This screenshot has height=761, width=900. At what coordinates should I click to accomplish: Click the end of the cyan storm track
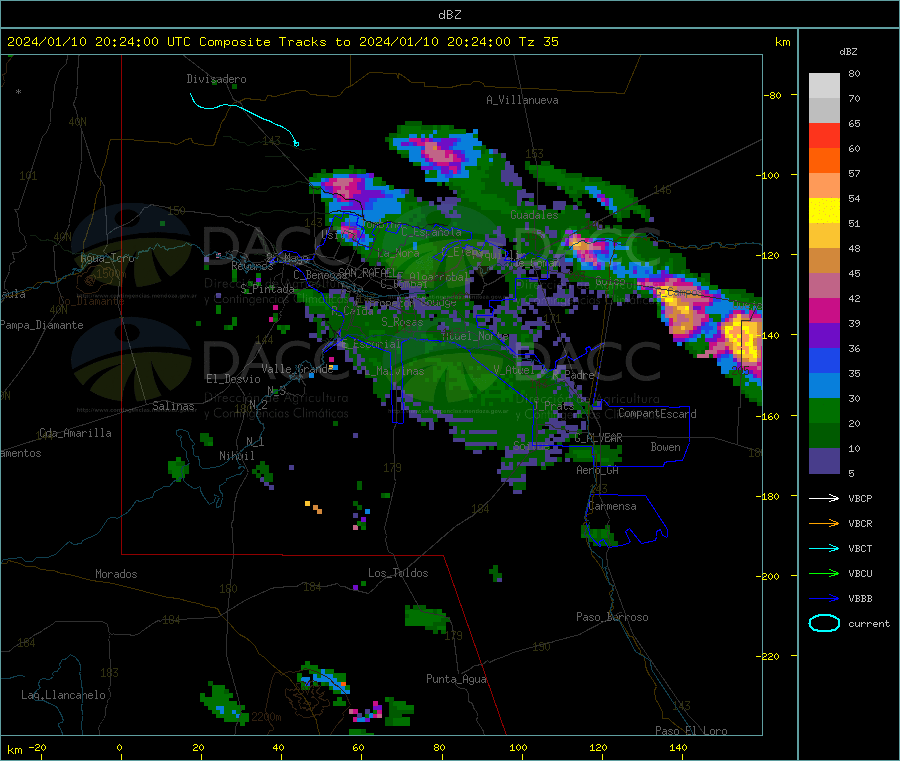(296, 143)
